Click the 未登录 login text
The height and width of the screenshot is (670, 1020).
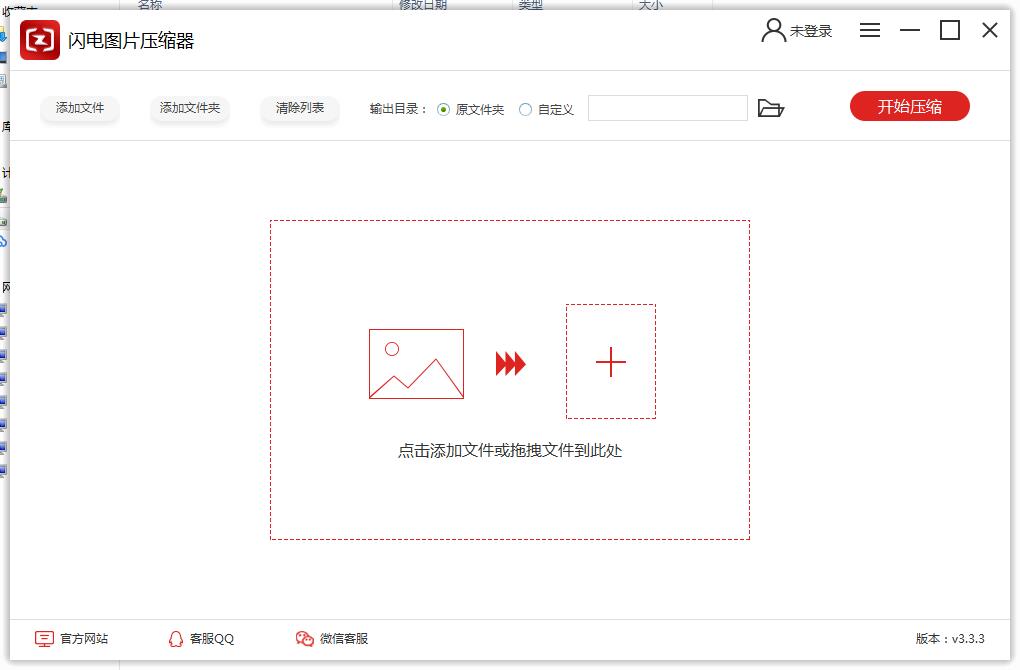click(x=811, y=31)
